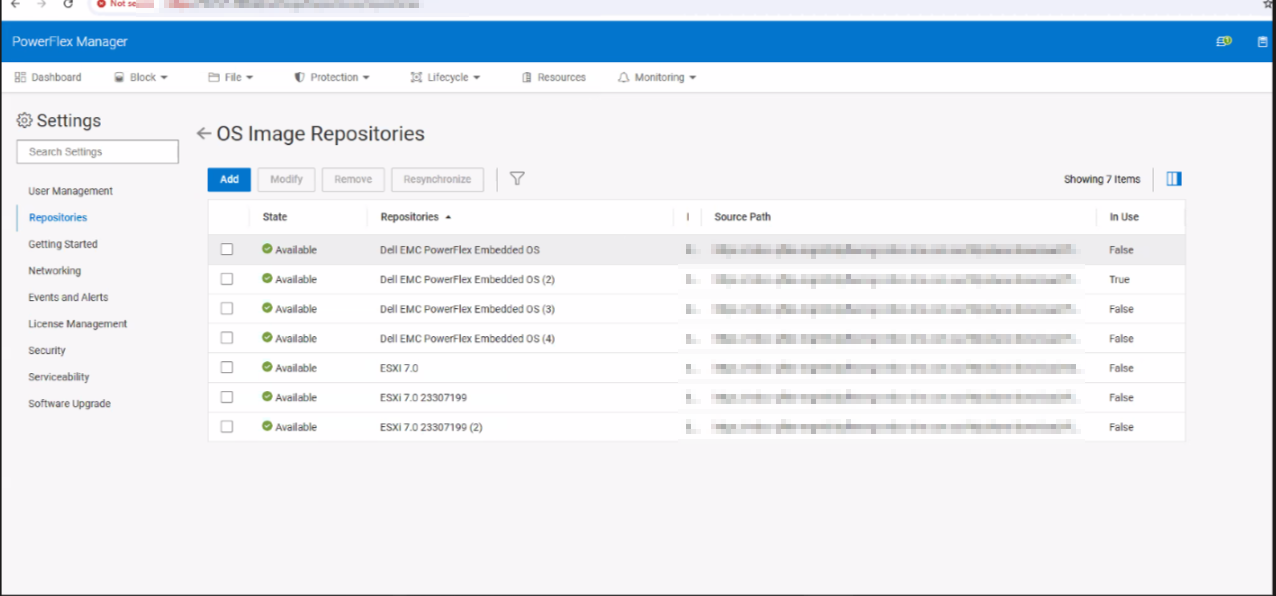Click the Search Settings input field

(x=98, y=152)
